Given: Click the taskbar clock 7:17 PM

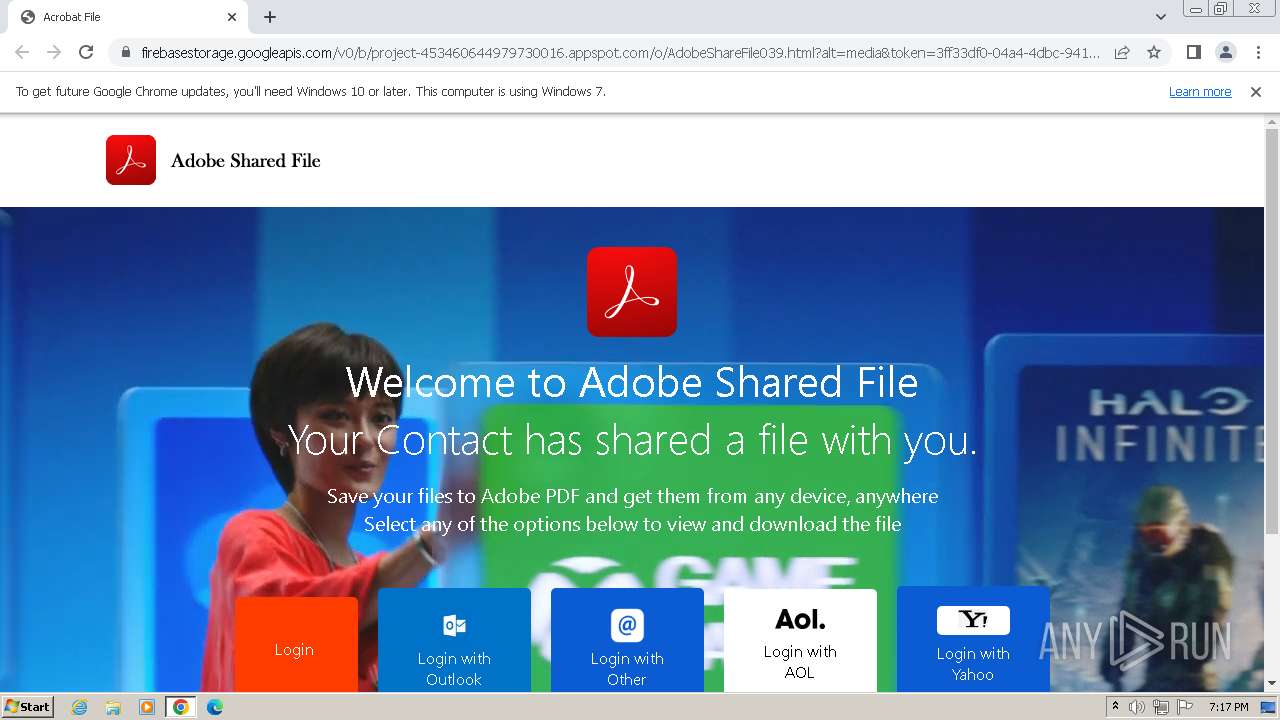Looking at the screenshot, I should [x=1228, y=707].
